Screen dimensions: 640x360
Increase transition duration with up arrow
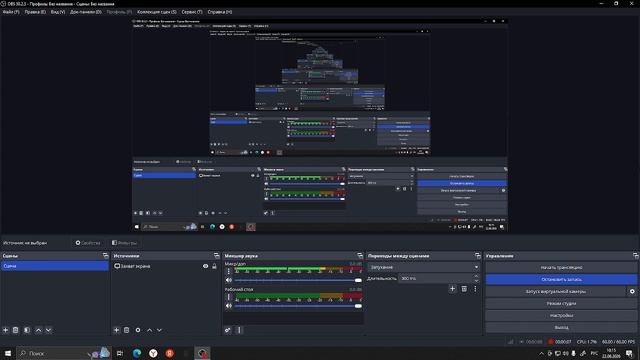pyautogui.click(x=476, y=276)
